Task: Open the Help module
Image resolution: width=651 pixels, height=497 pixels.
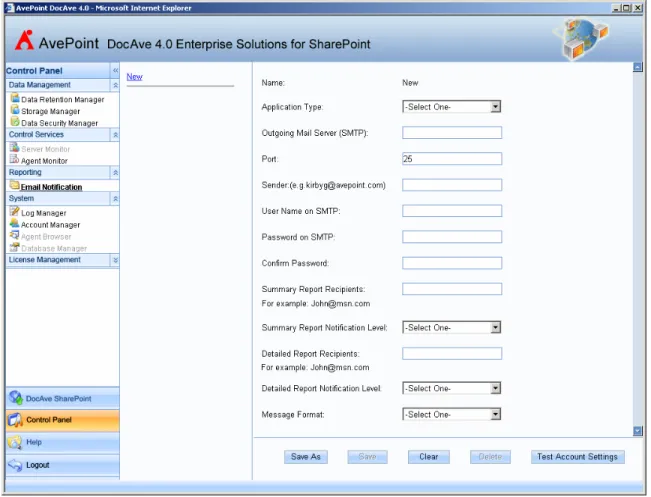Action: point(63,442)
